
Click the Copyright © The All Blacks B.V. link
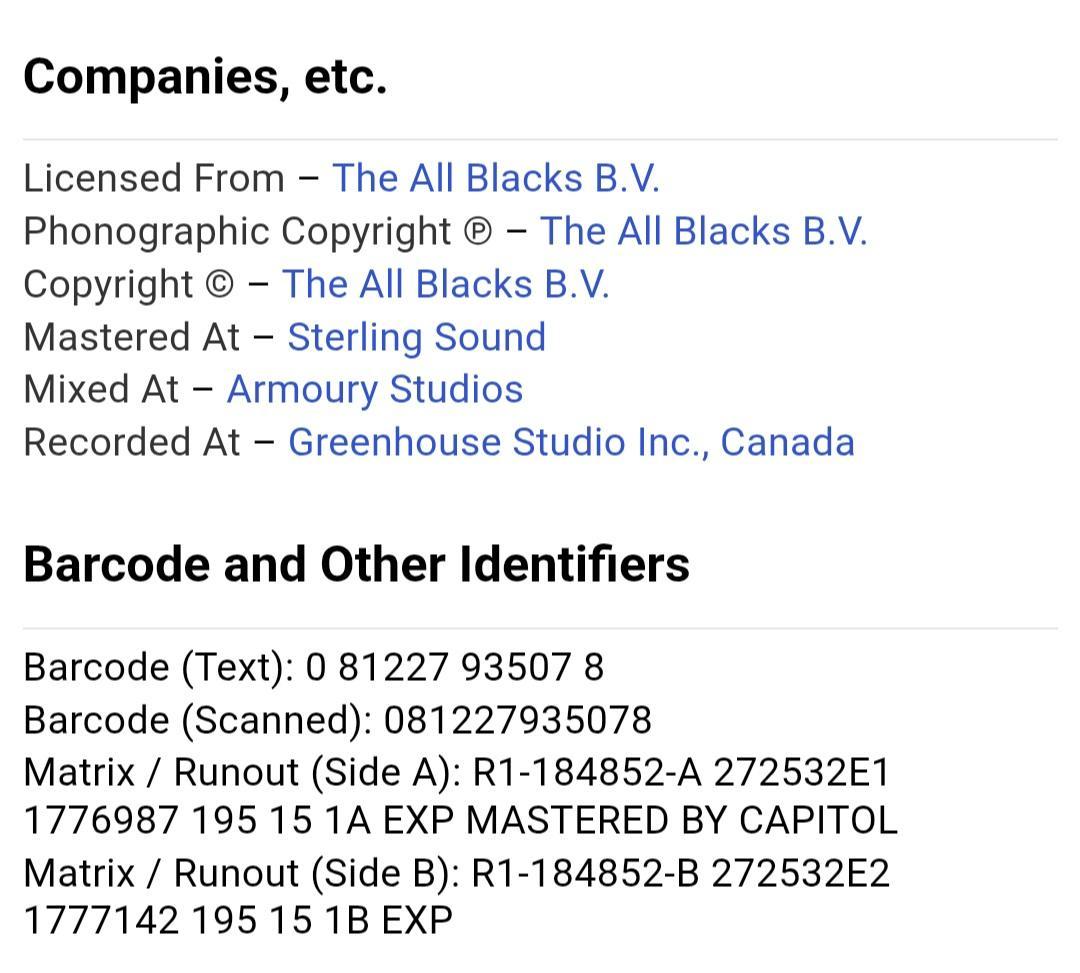446,284
